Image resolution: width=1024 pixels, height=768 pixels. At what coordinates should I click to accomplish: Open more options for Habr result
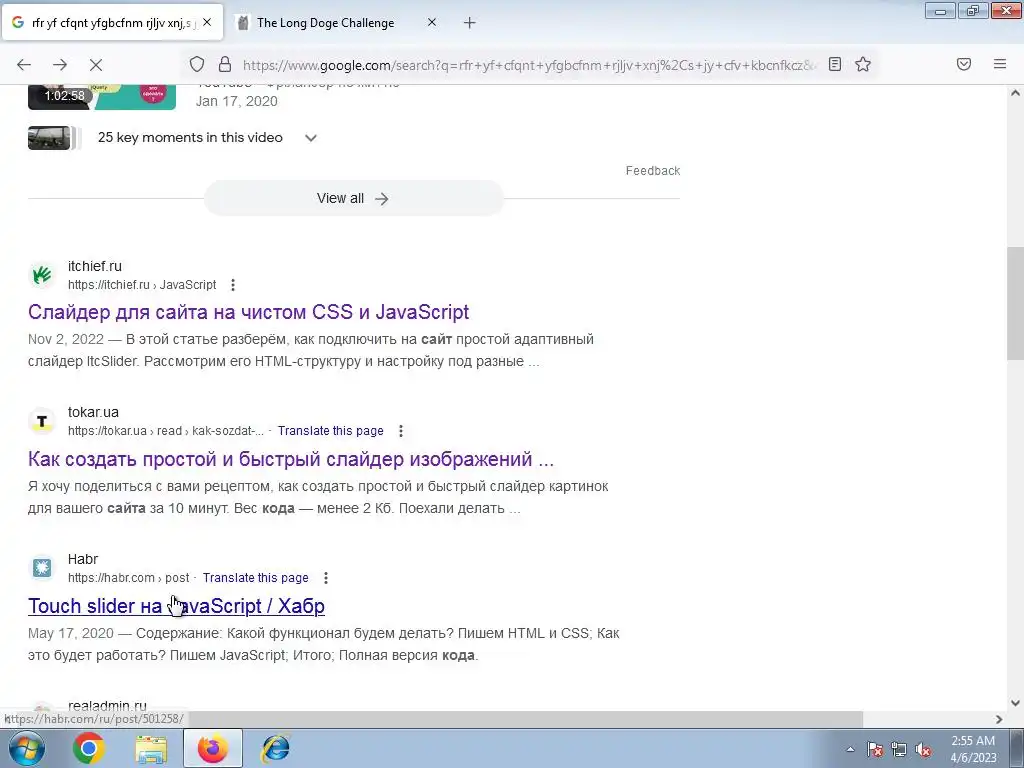(x=326, y=578)
